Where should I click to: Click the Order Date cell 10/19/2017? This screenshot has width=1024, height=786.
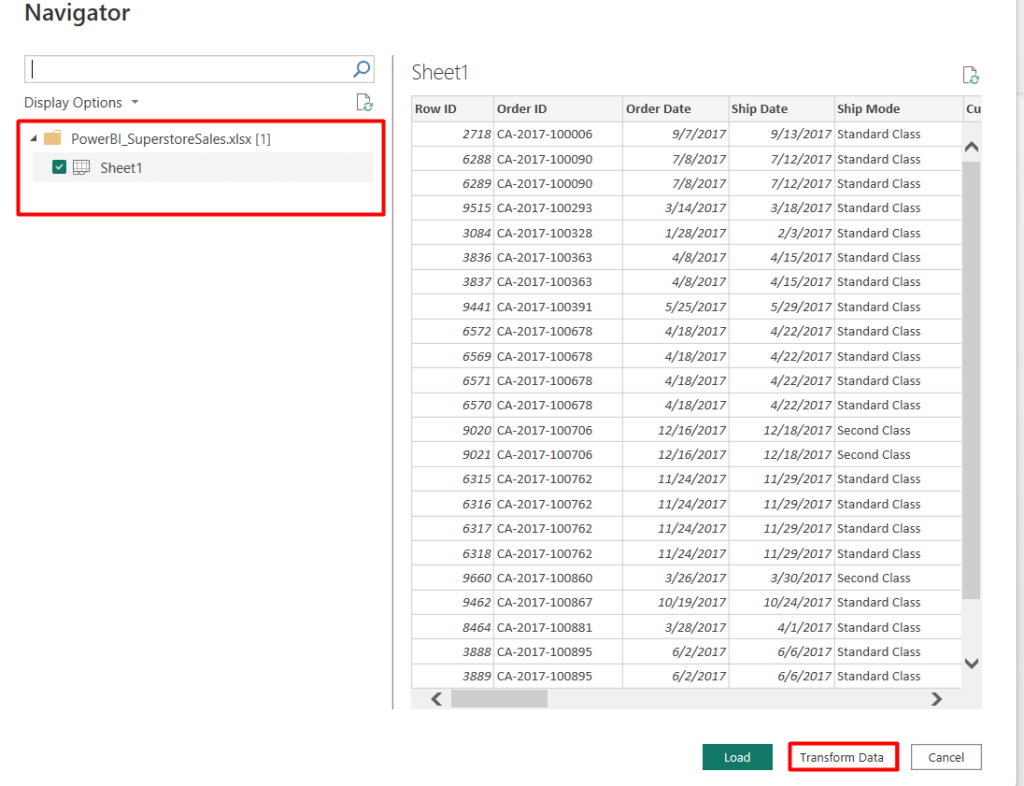point(675,603)
